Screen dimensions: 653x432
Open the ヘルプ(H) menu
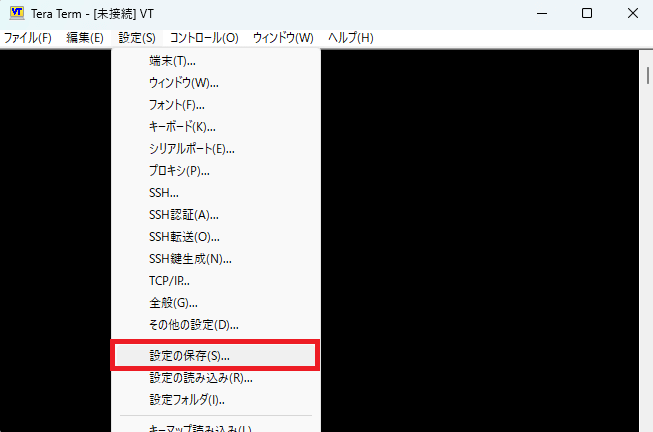coord(351,38)
